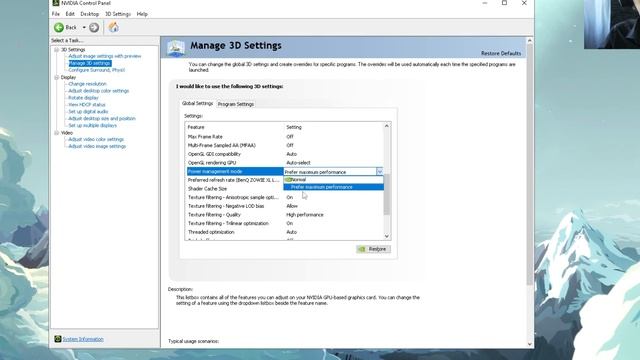
Task: Open Adjust desktop color settings
Action: click(98, 91)
